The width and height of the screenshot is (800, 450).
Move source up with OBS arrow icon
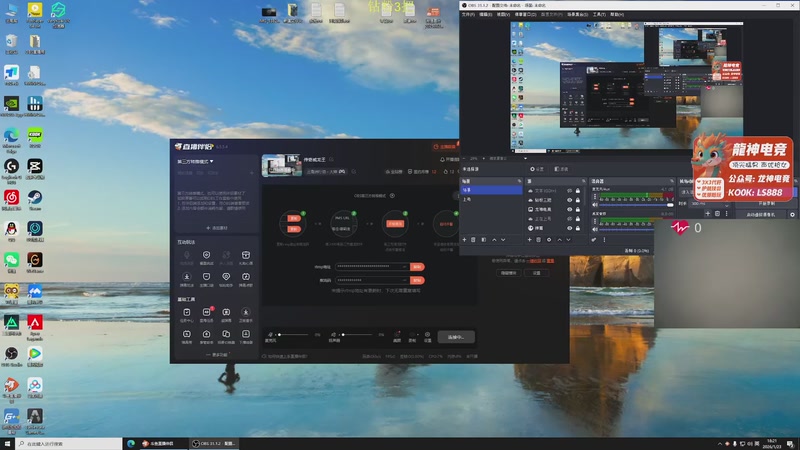pos(560,240)
